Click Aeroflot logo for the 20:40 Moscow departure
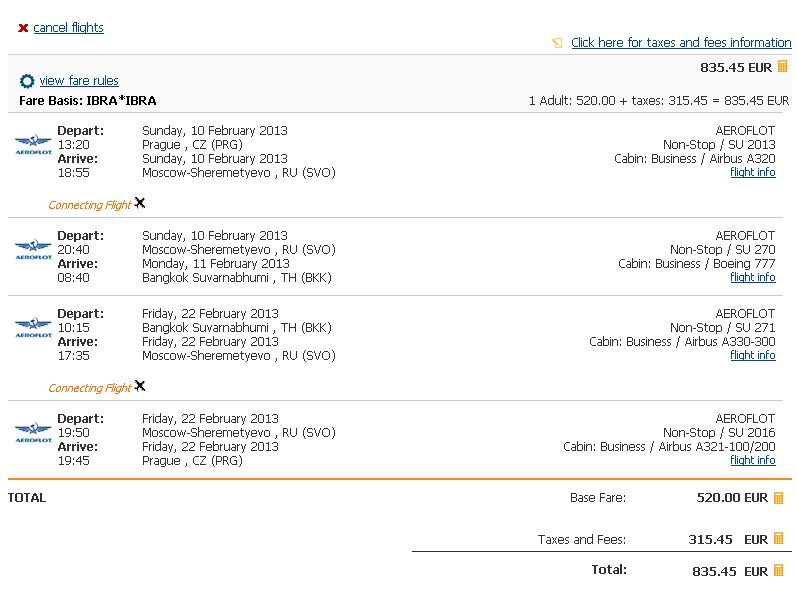This screenshot has height=591, width=797. 33,249
